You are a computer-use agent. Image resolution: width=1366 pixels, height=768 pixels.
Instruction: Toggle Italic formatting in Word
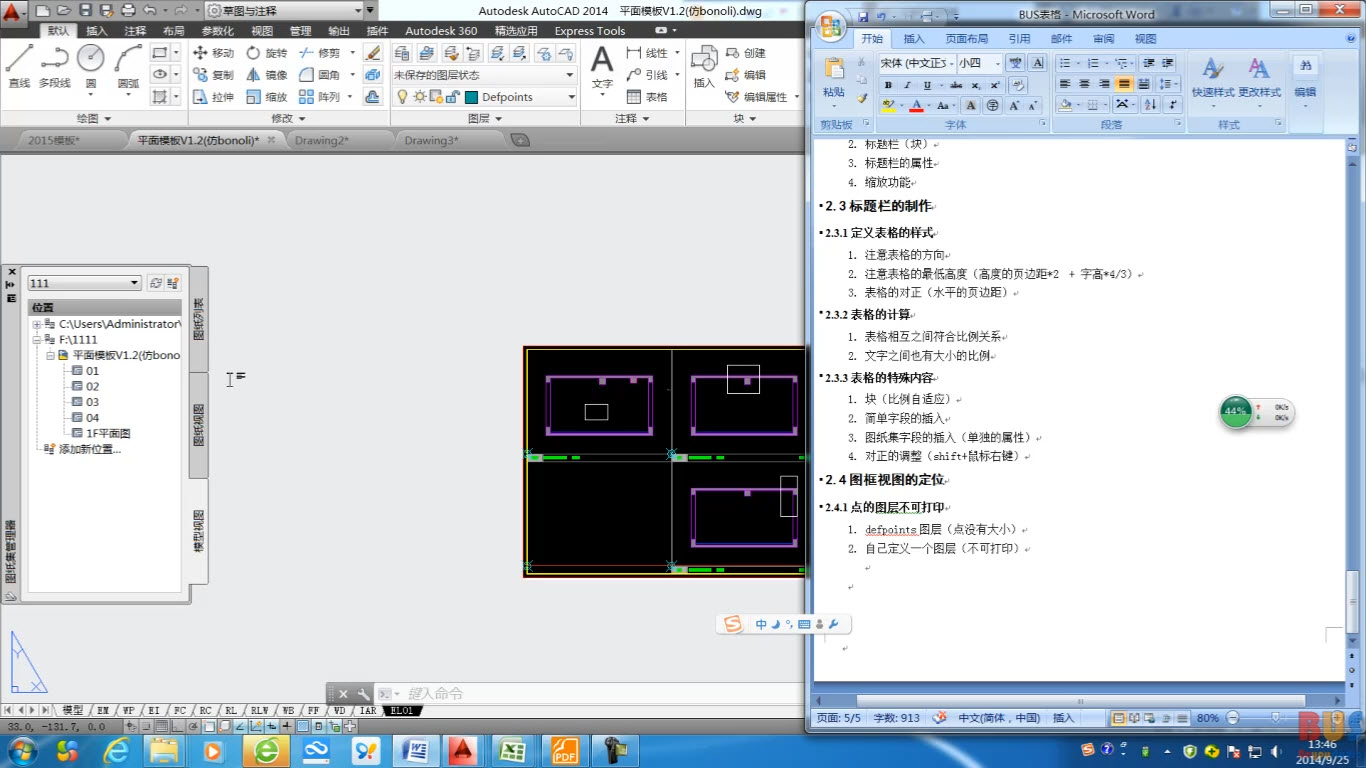907,85
